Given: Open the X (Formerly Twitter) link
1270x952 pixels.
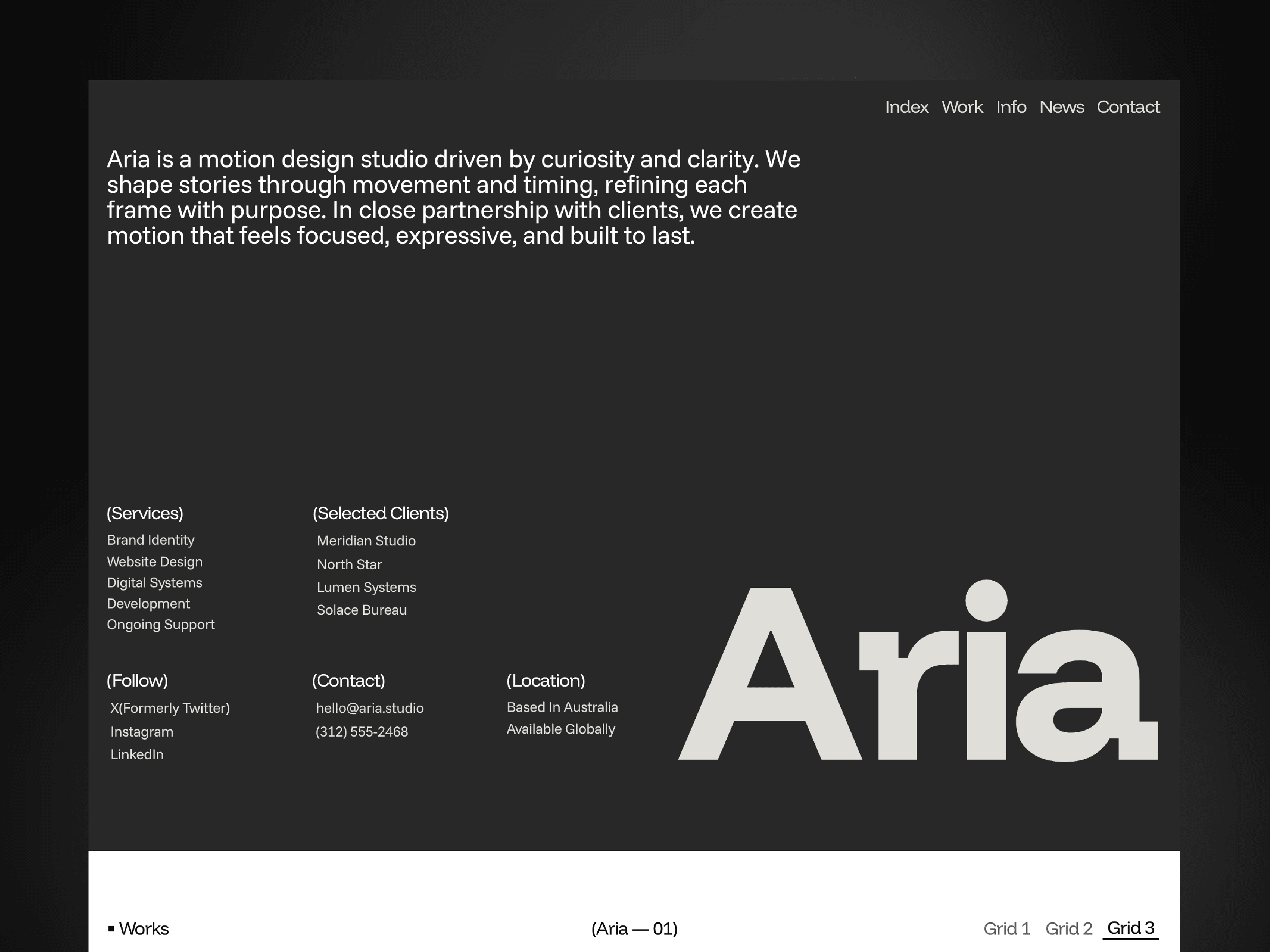Looking at the screenshot, I should [170, 708].
